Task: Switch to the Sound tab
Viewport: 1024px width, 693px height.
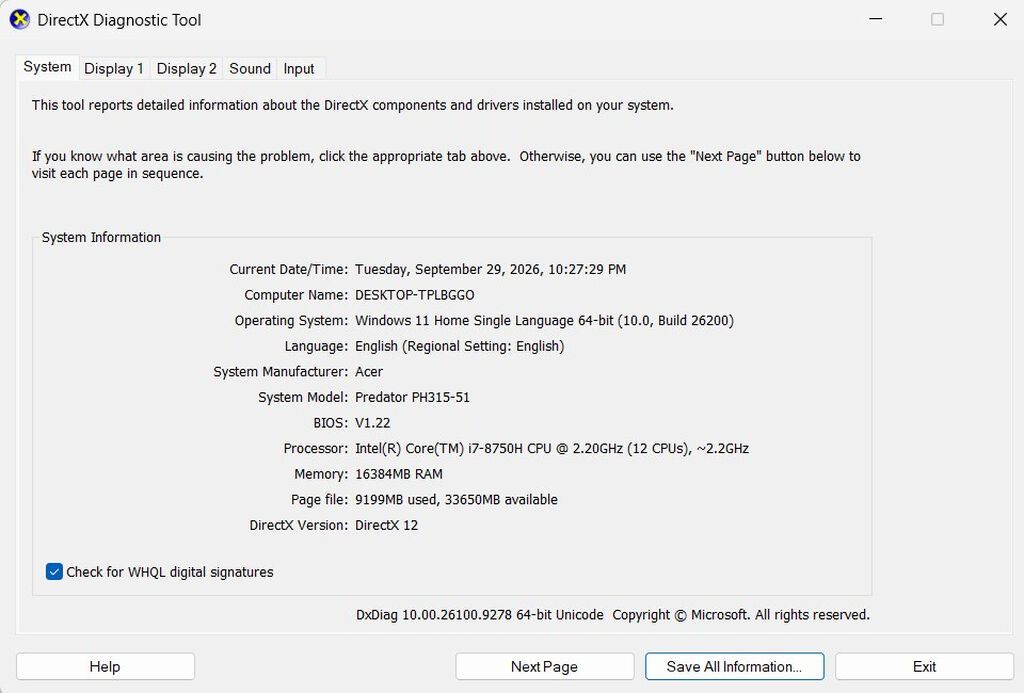Action: click(x=249, y=69)
